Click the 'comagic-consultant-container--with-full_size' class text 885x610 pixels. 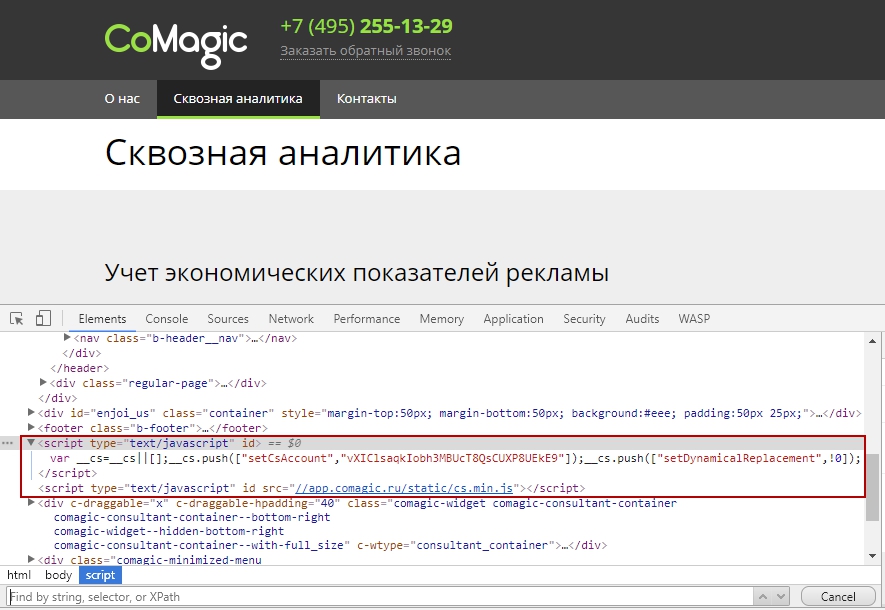coord(199,545)
